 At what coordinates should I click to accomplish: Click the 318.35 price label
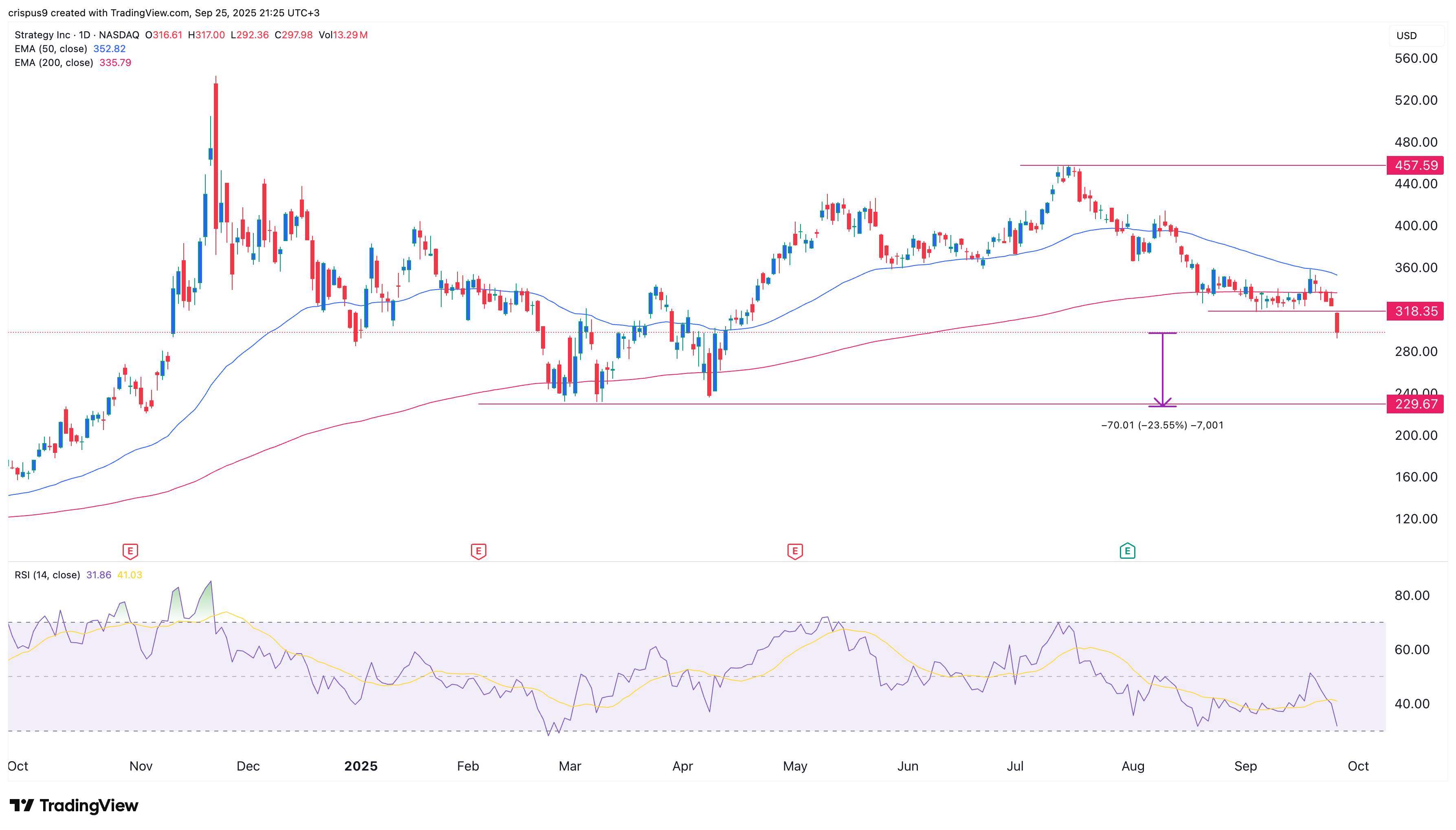[x=1415, y=311]
